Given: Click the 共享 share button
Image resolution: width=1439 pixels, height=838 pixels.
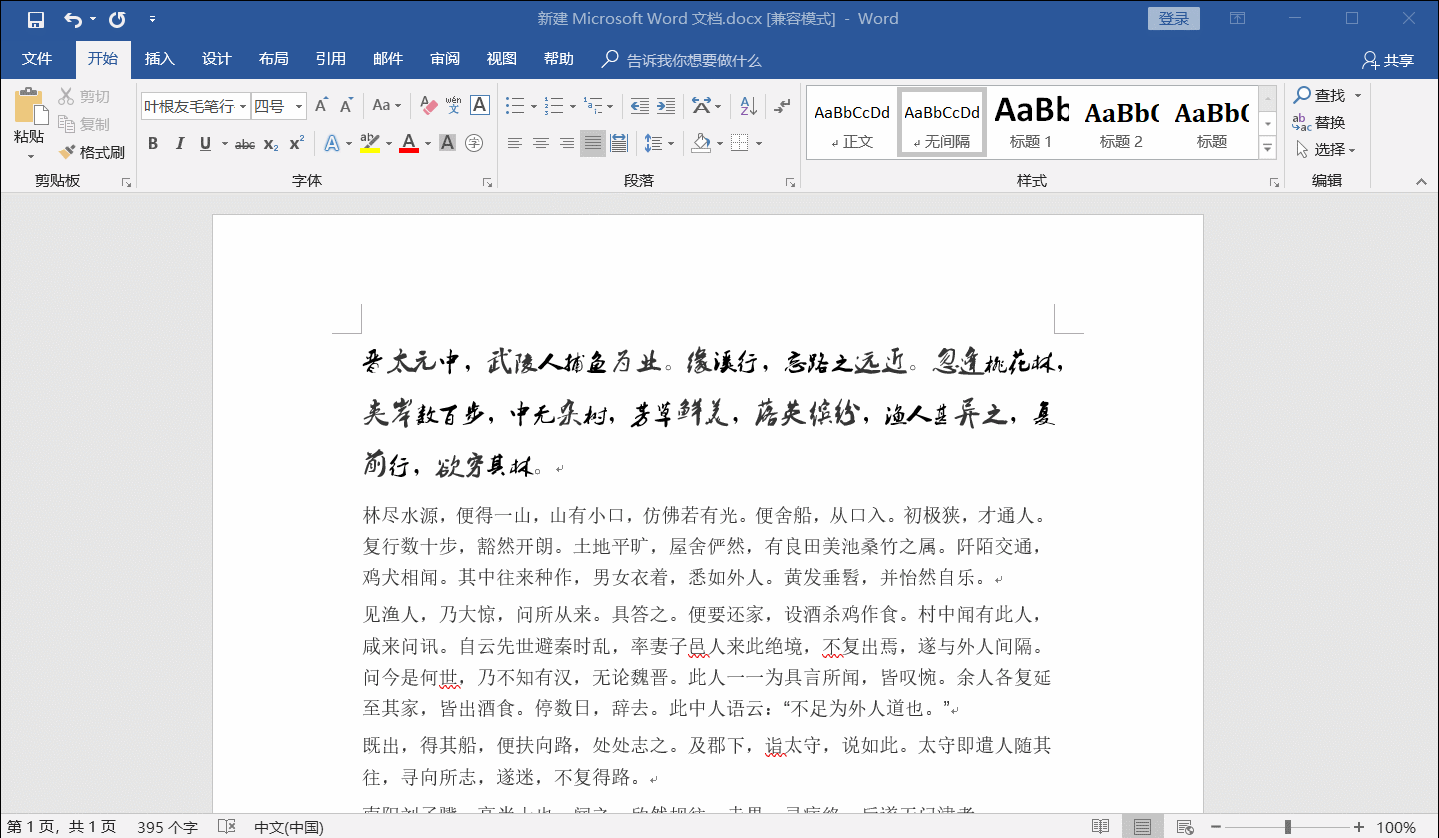Looking at the screenshot, I should tap(1388, 60).
